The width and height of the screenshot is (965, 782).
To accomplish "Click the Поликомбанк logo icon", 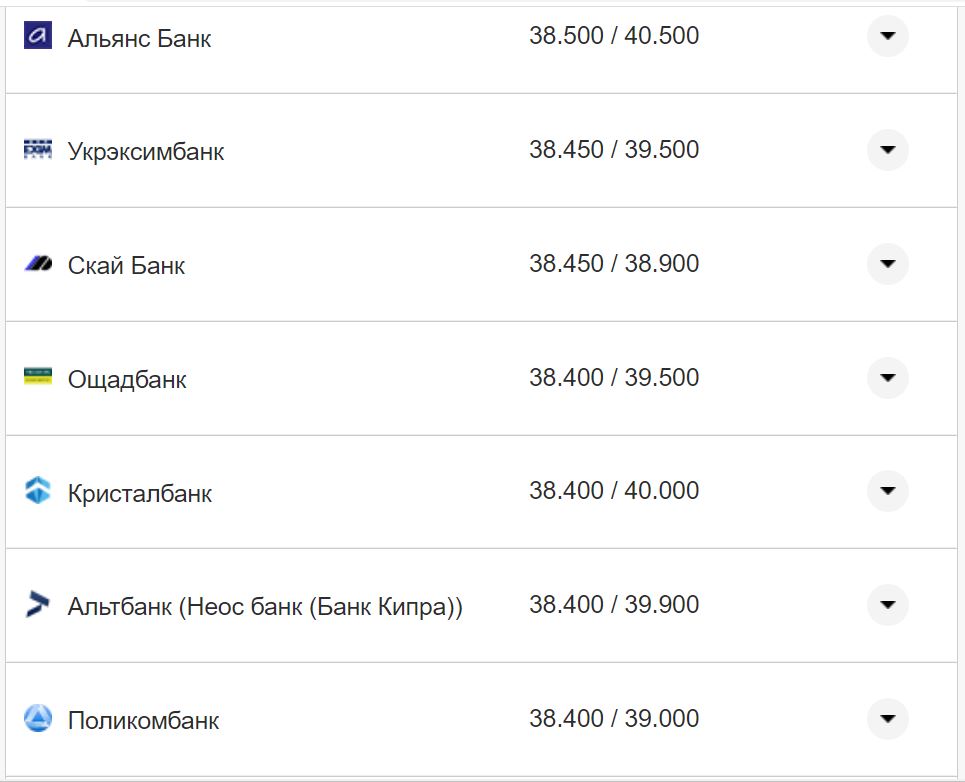I will point(37,718).
